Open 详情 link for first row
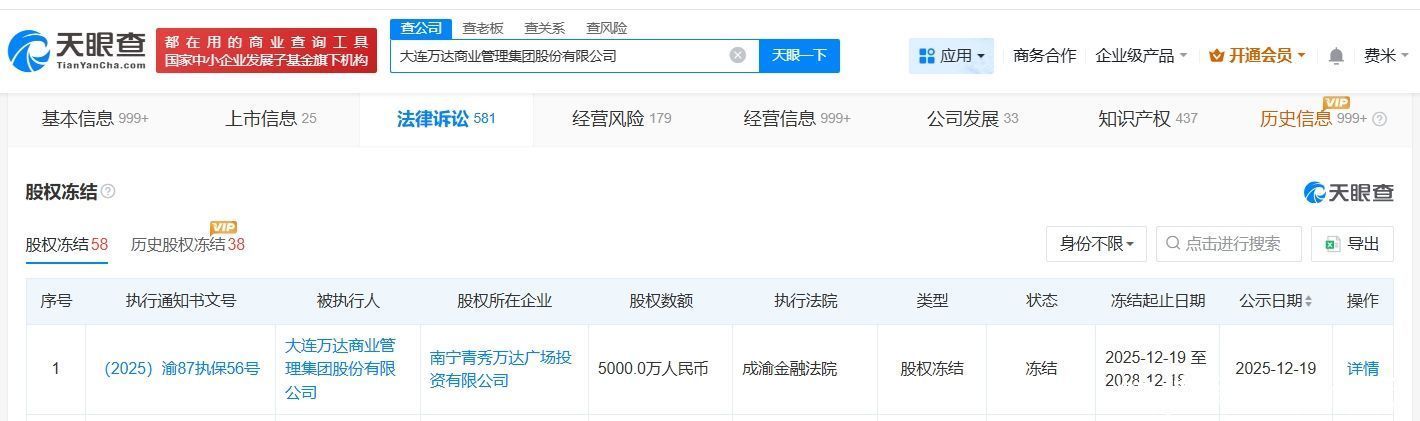The height and width of the screenshot is (421, 1420). [1362, 368]
